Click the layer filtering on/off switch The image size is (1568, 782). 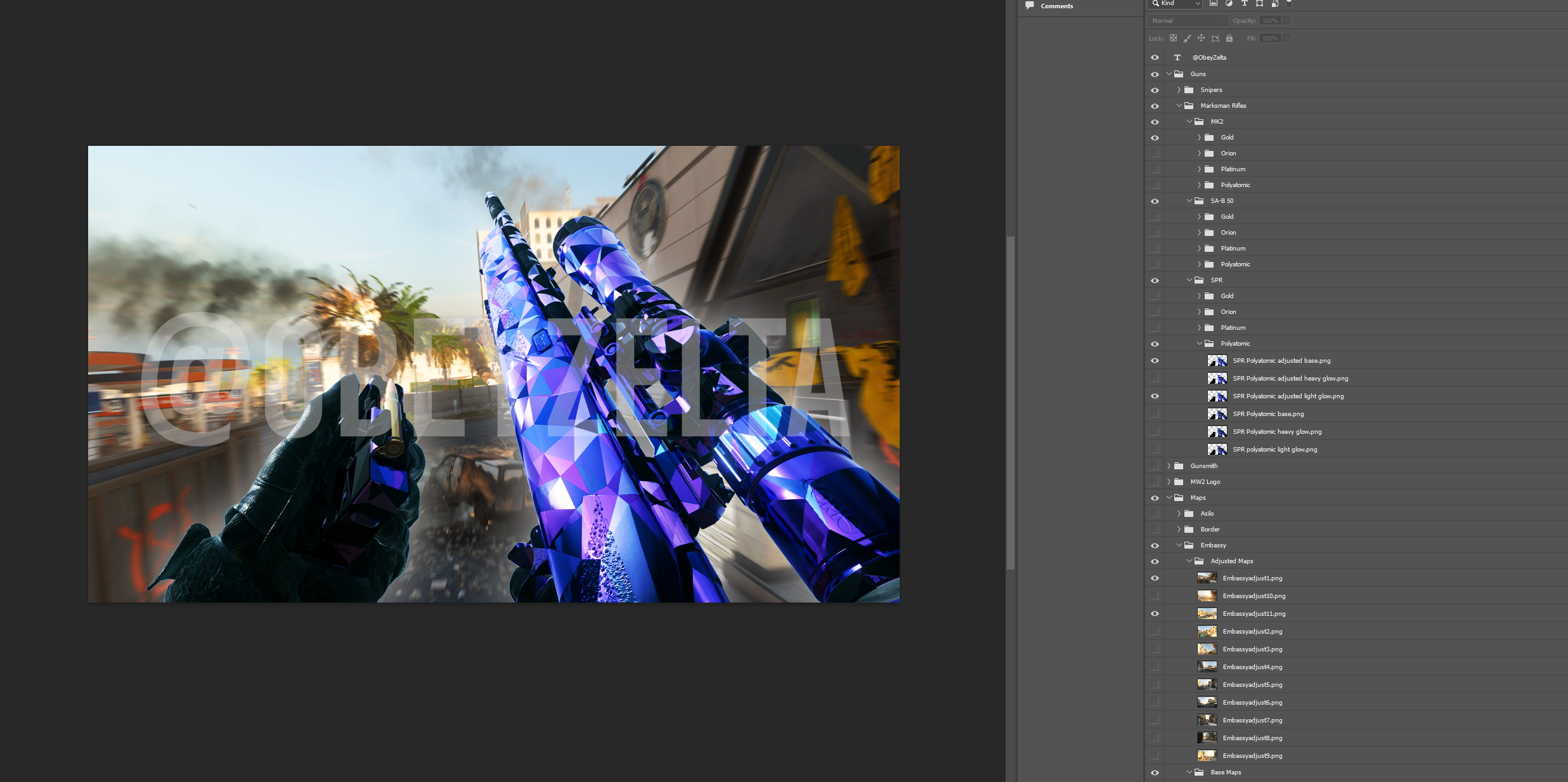1288,4
